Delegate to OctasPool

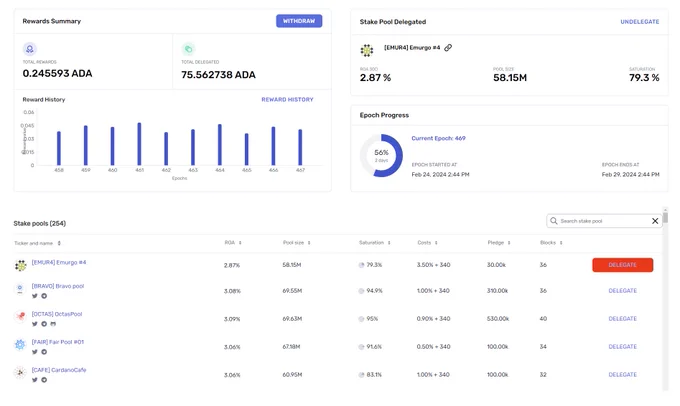click(622, 319)
